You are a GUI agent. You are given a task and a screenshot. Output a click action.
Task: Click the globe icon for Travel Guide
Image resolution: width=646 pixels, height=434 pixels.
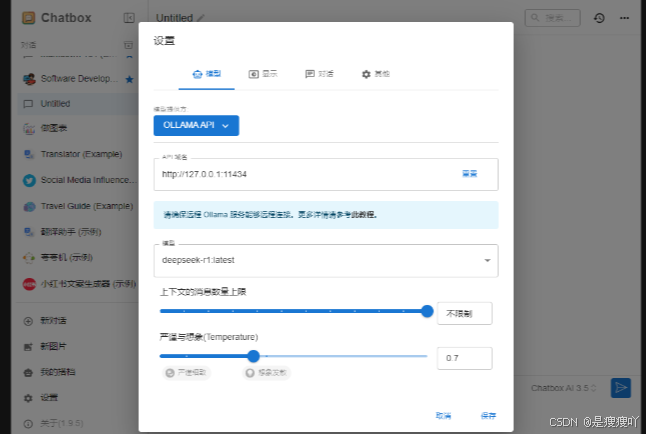coord(29,206)
